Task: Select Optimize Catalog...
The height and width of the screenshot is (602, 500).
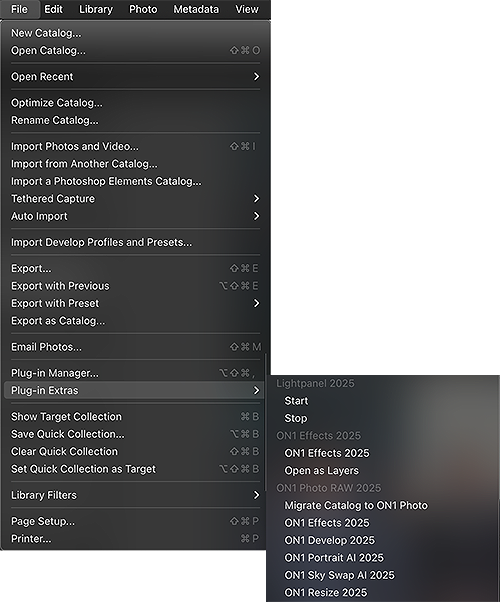Action: (135, 103)
